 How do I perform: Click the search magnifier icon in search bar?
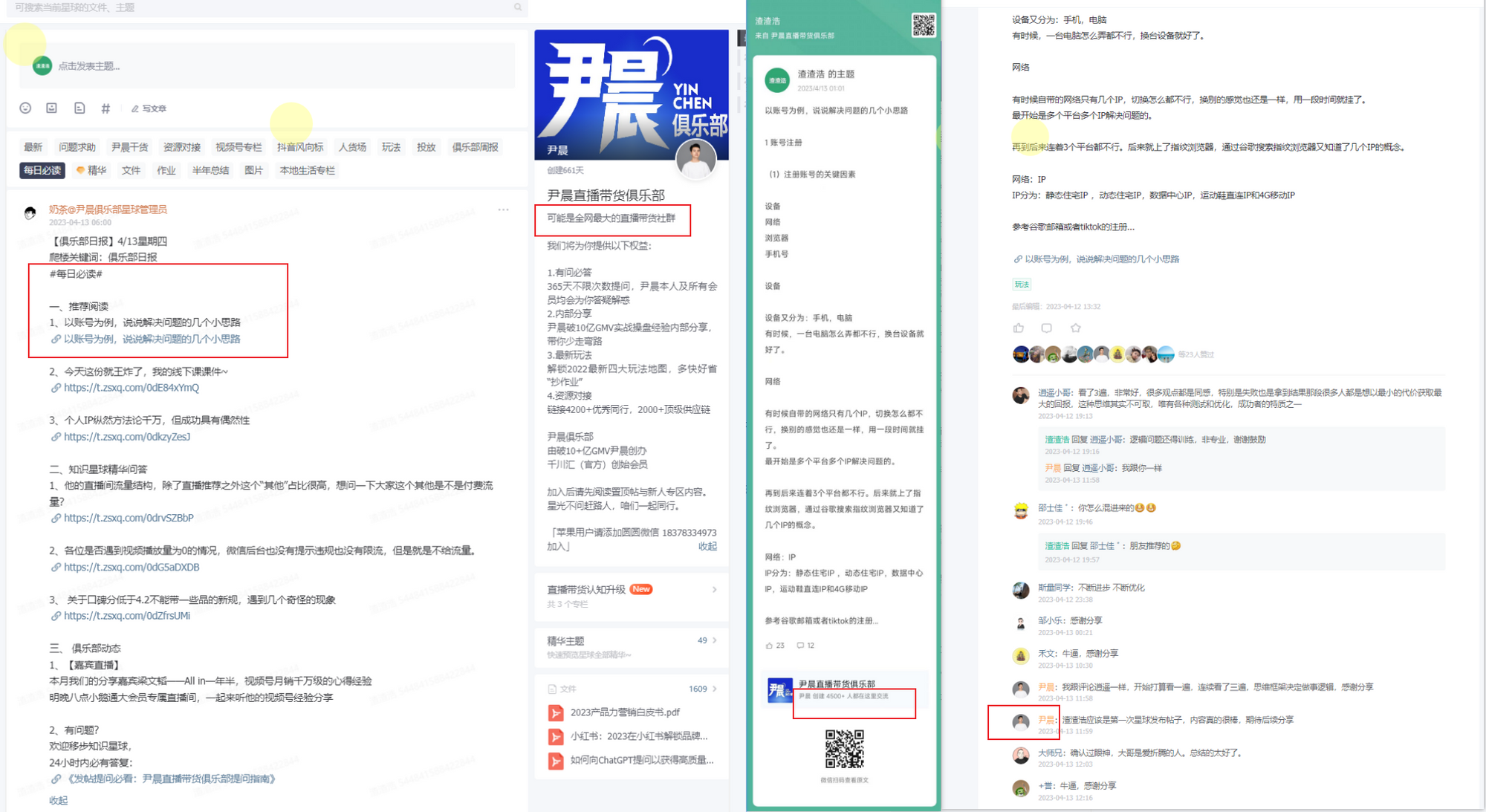tap(518, 7)
